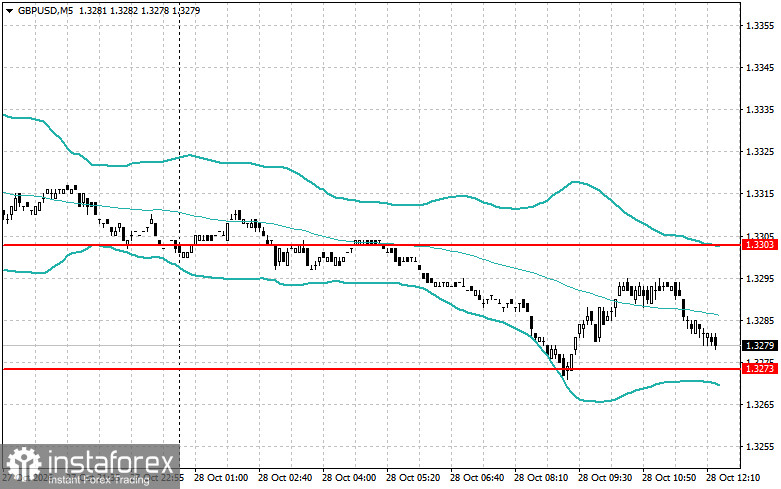
Task: Click the 1.3345 price axis value
Action: [x=760, y=67]
